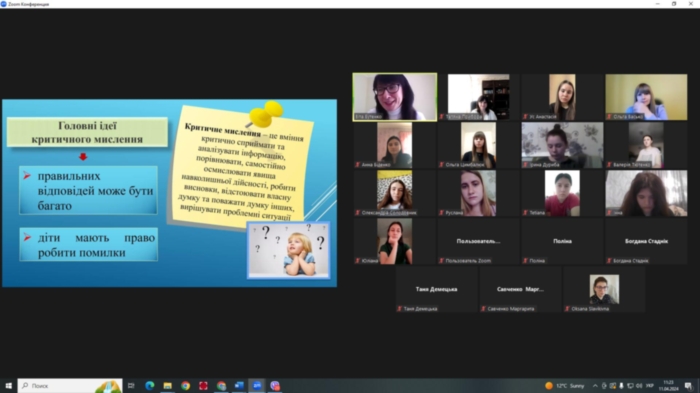Click the volume icon in system tray
This screenshot has height=393, width=700.
click(639, 386)
